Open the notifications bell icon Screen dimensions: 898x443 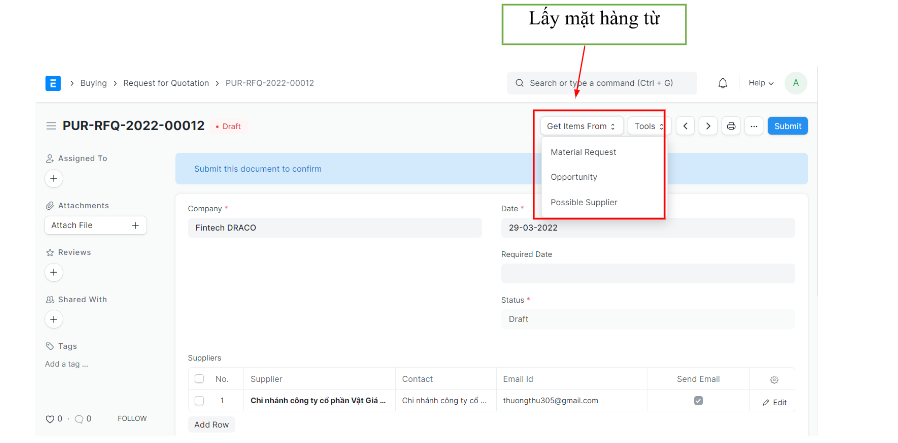point(723,83)
